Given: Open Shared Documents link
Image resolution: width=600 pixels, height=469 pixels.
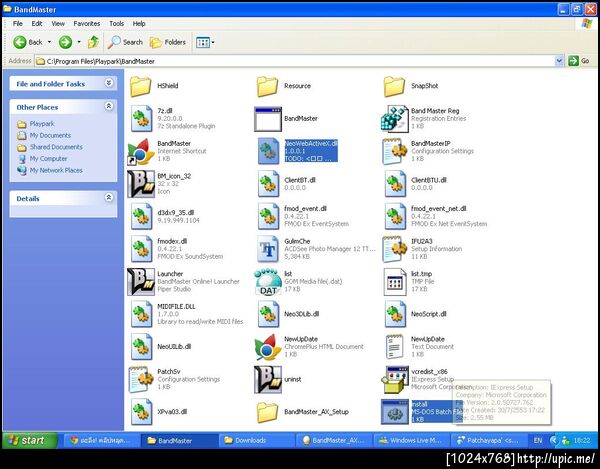Looking at the screenshot, I should [x=56, y=147].
